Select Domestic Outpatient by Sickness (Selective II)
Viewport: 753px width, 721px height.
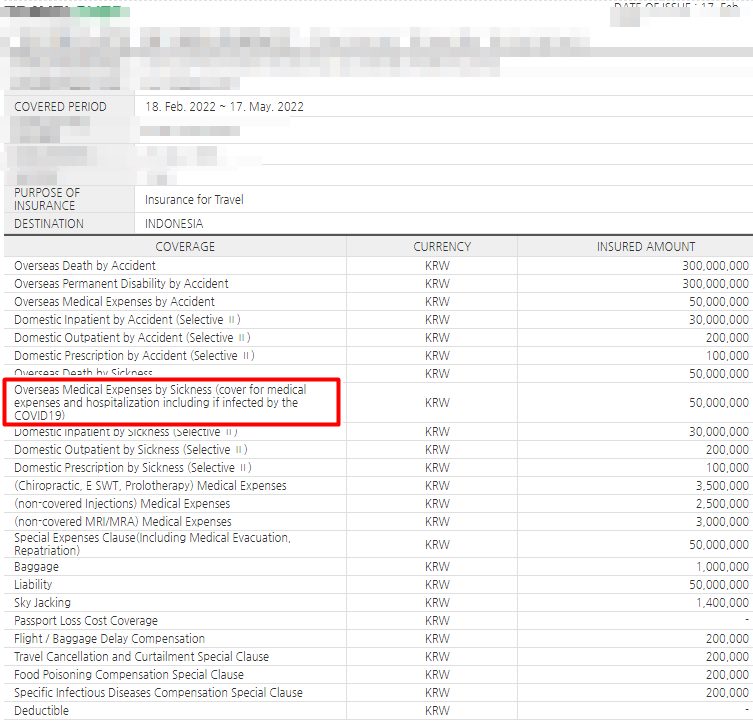tap(131, 450)
